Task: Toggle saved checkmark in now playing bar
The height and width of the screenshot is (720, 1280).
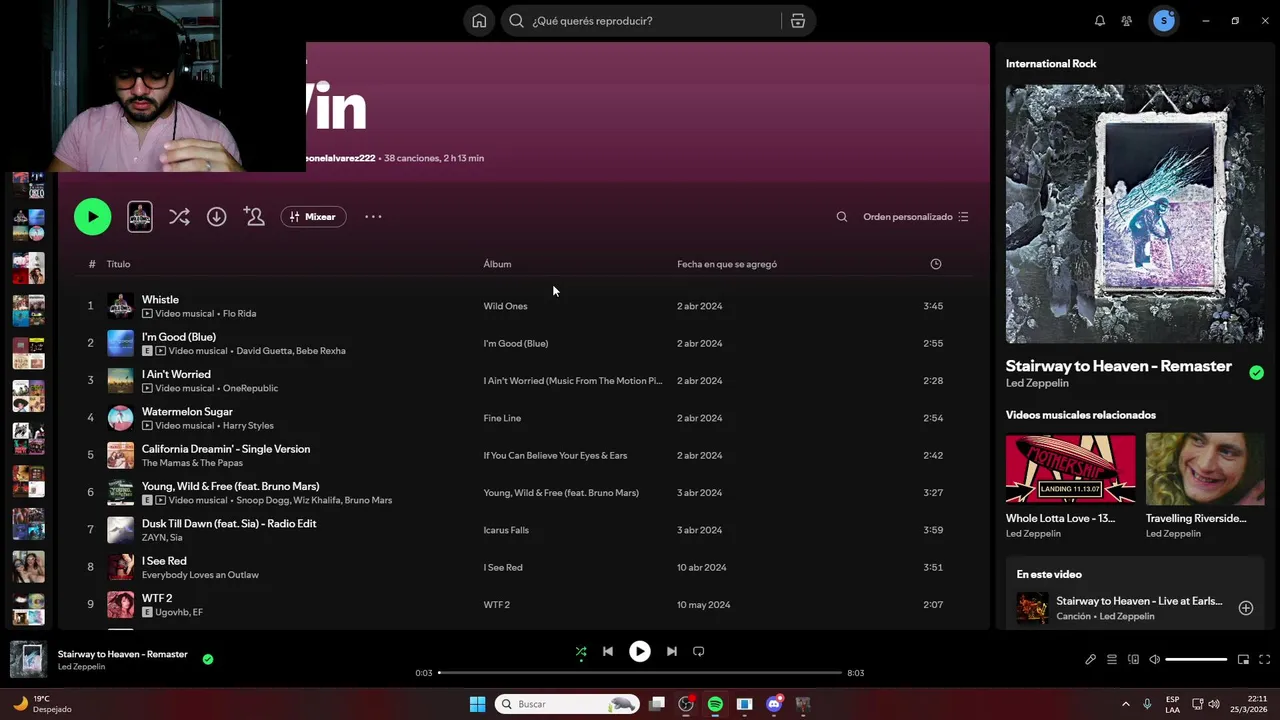Action: [208, 660]
